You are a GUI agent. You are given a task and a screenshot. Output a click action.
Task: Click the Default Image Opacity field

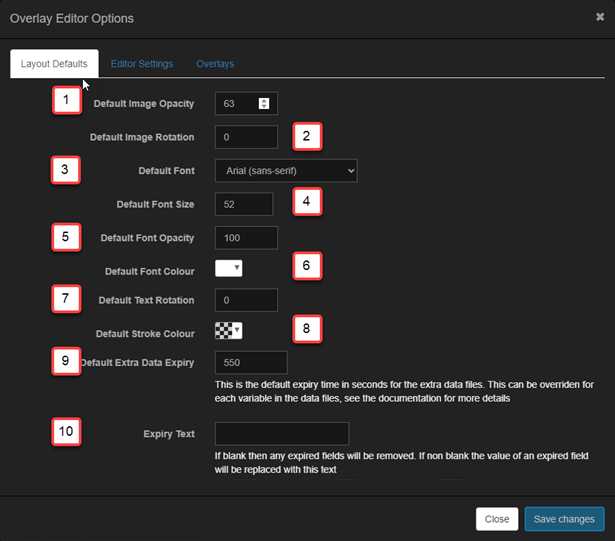pyautogui.click(x=237, y=103)
